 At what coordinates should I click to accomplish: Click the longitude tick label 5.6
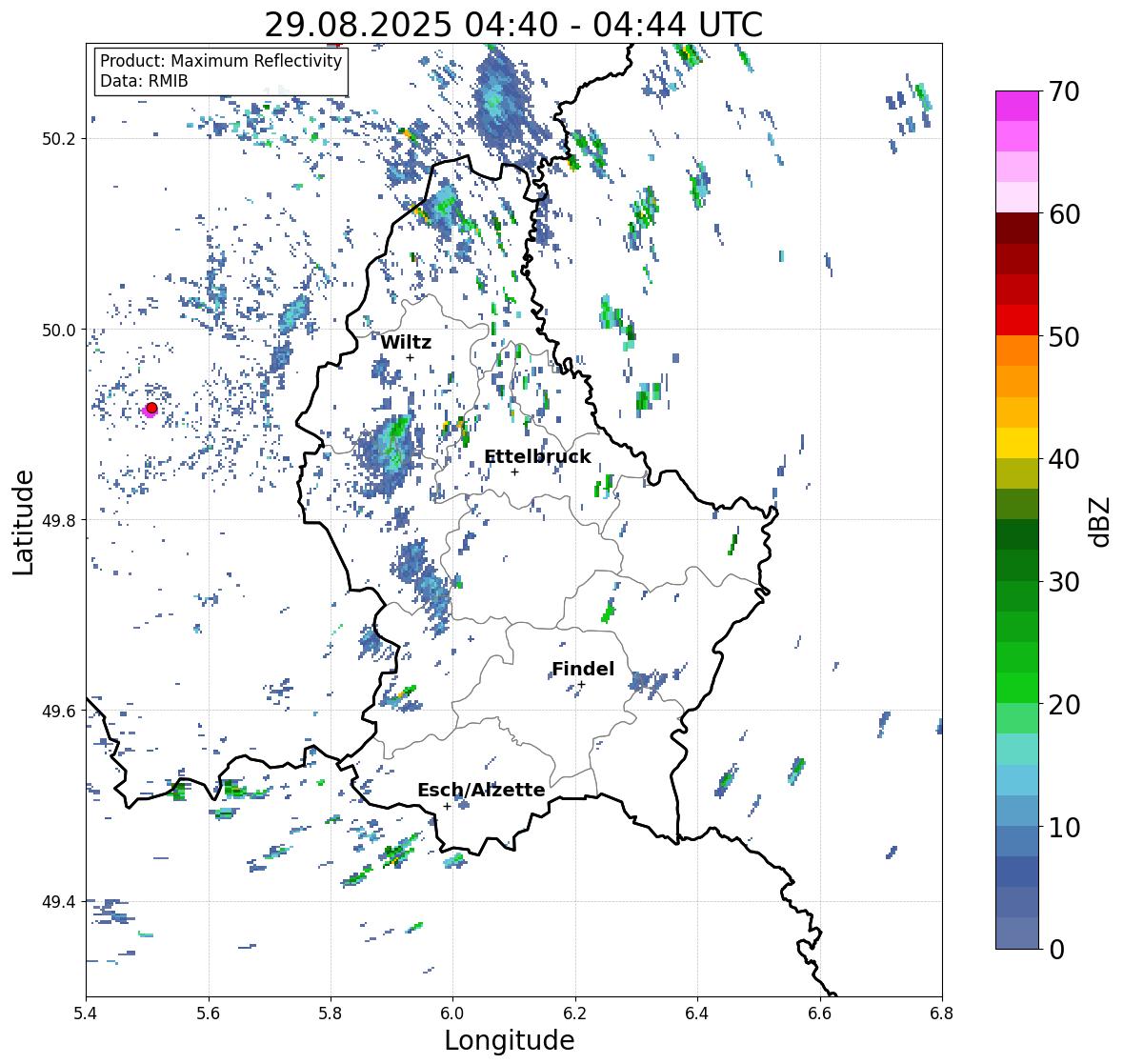pos(209,1013)
